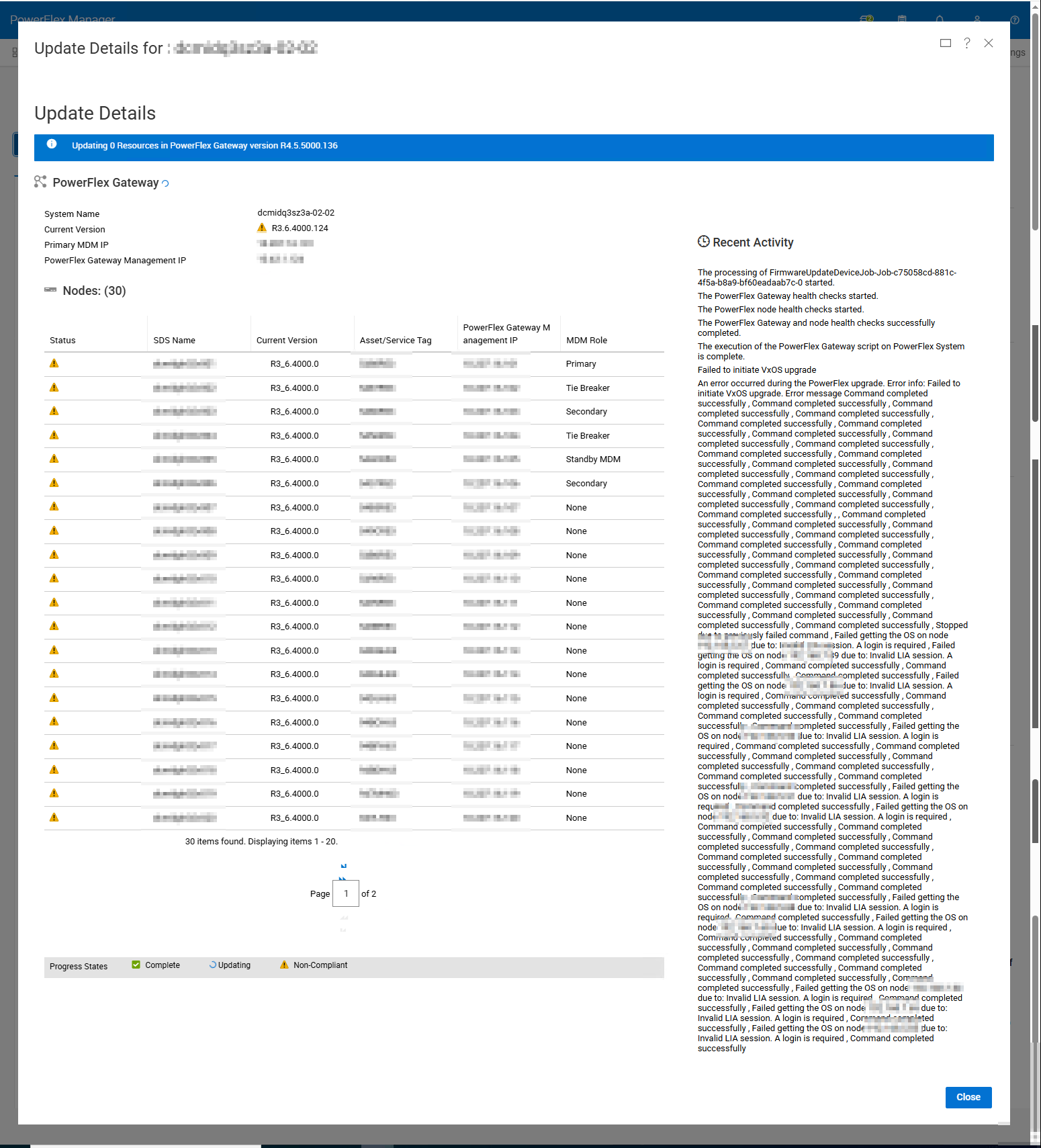The width and height of the screenshot is (1041, 1148).
Task: Open help for the Update Details dialog
Action: coord(967,43)
